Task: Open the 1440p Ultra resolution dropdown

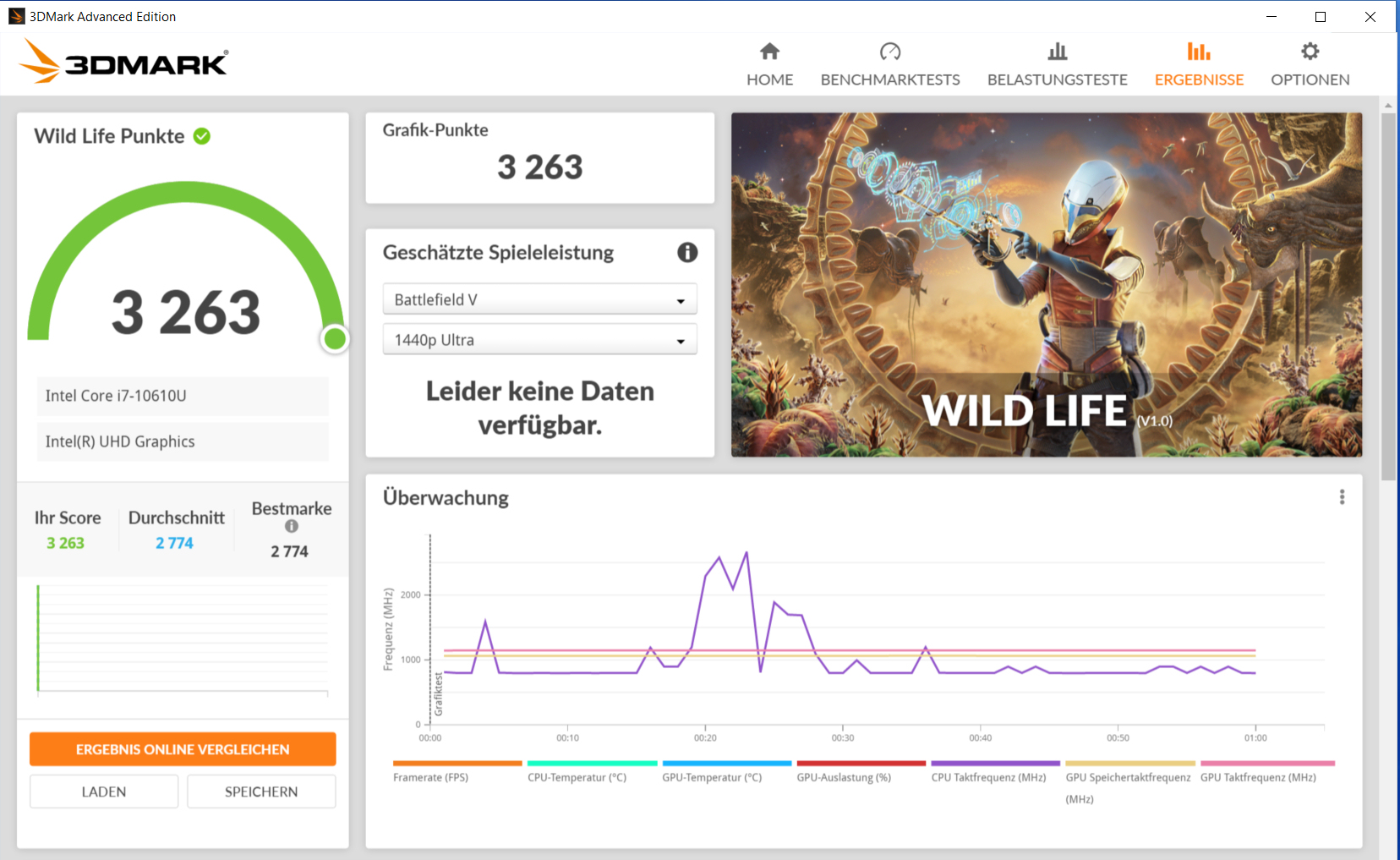Action: [539, 339]
